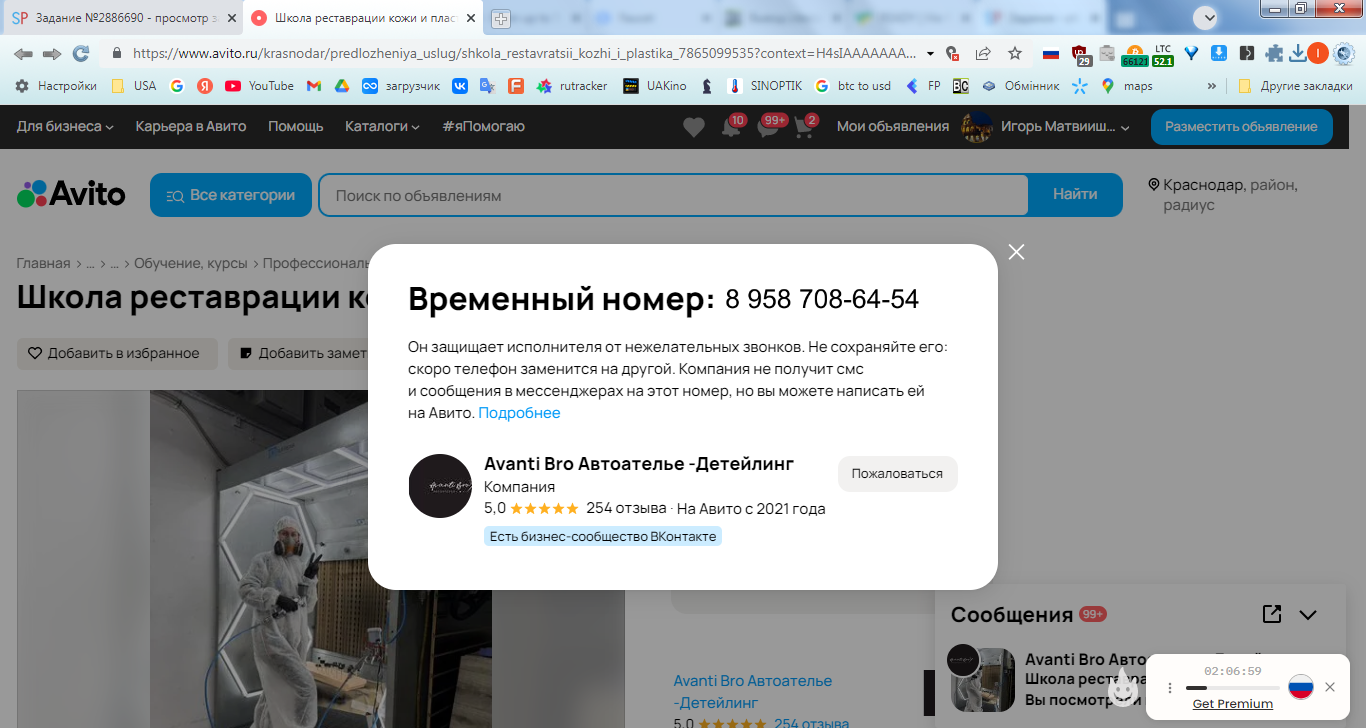This screenshot has width=1366, height=728.
Task: Open SINOPTIK bookmark
Action: point(764,86)
